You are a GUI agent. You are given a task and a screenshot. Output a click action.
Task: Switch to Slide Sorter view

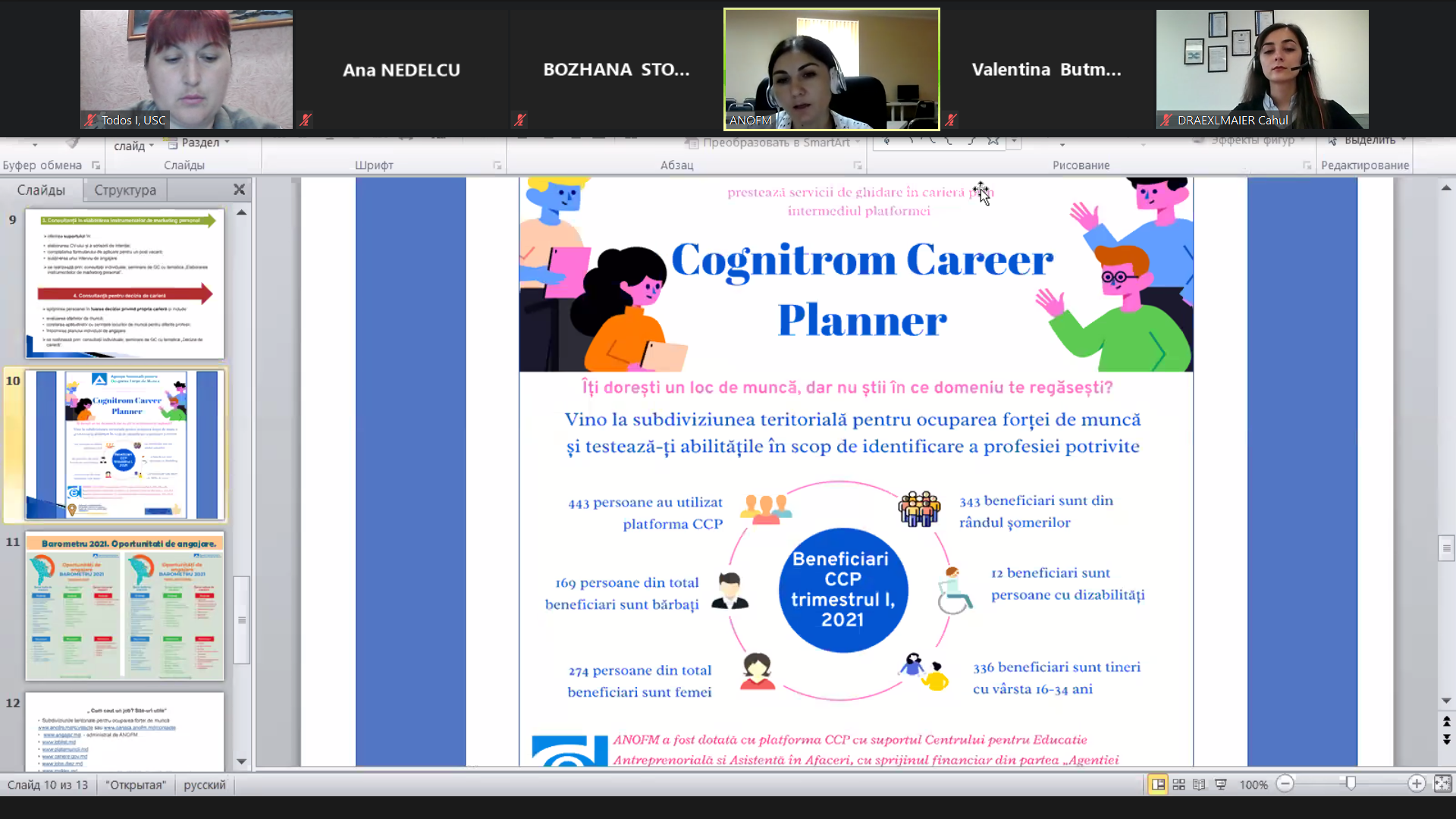1178,784
